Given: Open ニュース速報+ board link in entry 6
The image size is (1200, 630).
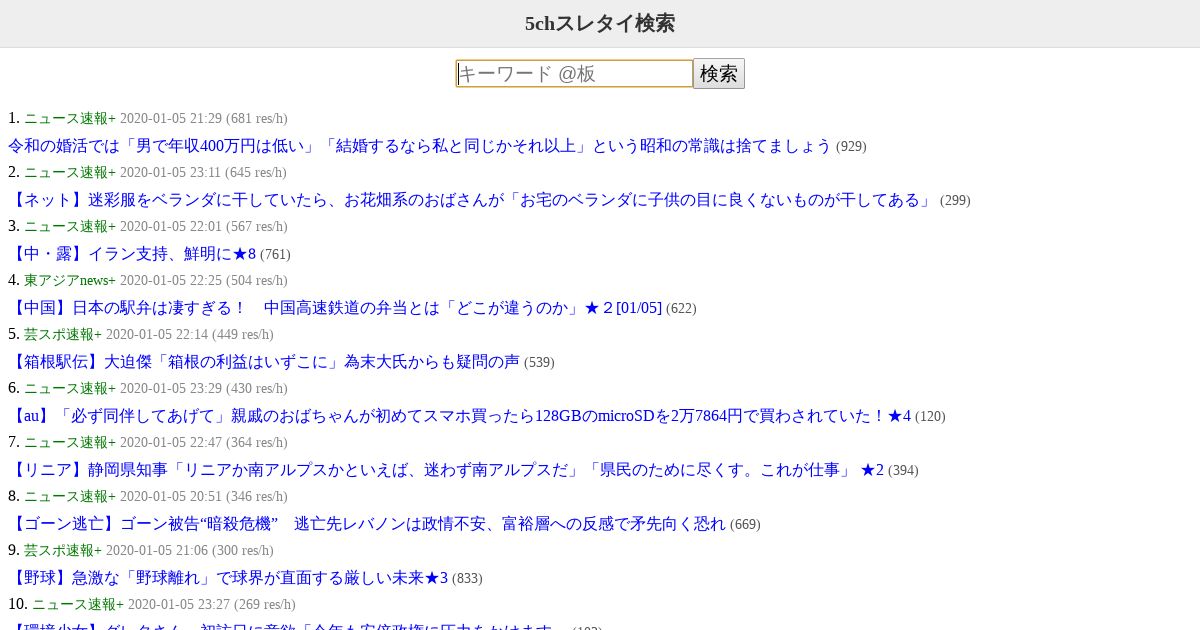Looking at the screenshot, I should [x=70, y=388].
